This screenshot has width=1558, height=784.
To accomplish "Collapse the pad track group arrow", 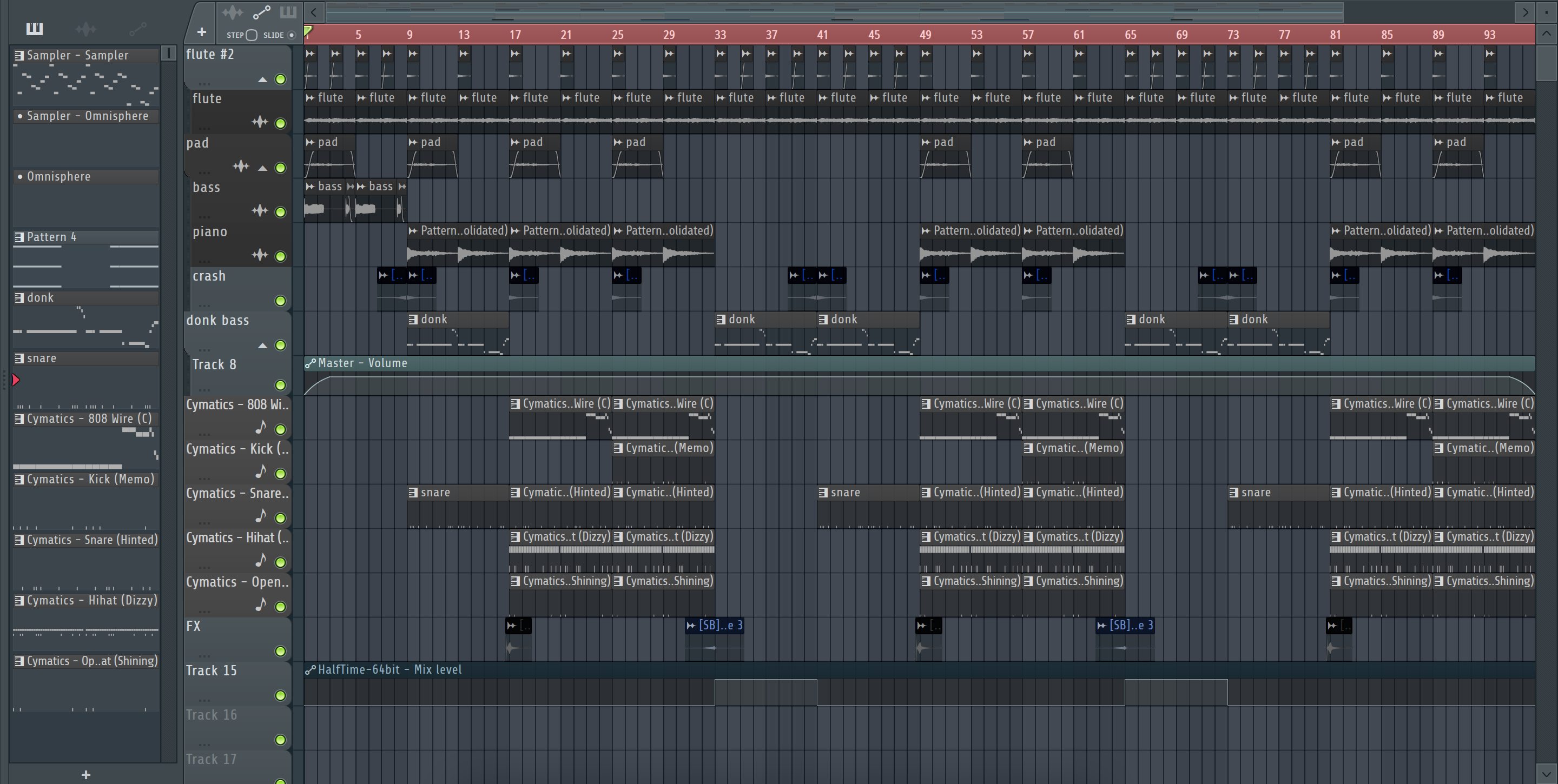I will click(x=262, y=168).
